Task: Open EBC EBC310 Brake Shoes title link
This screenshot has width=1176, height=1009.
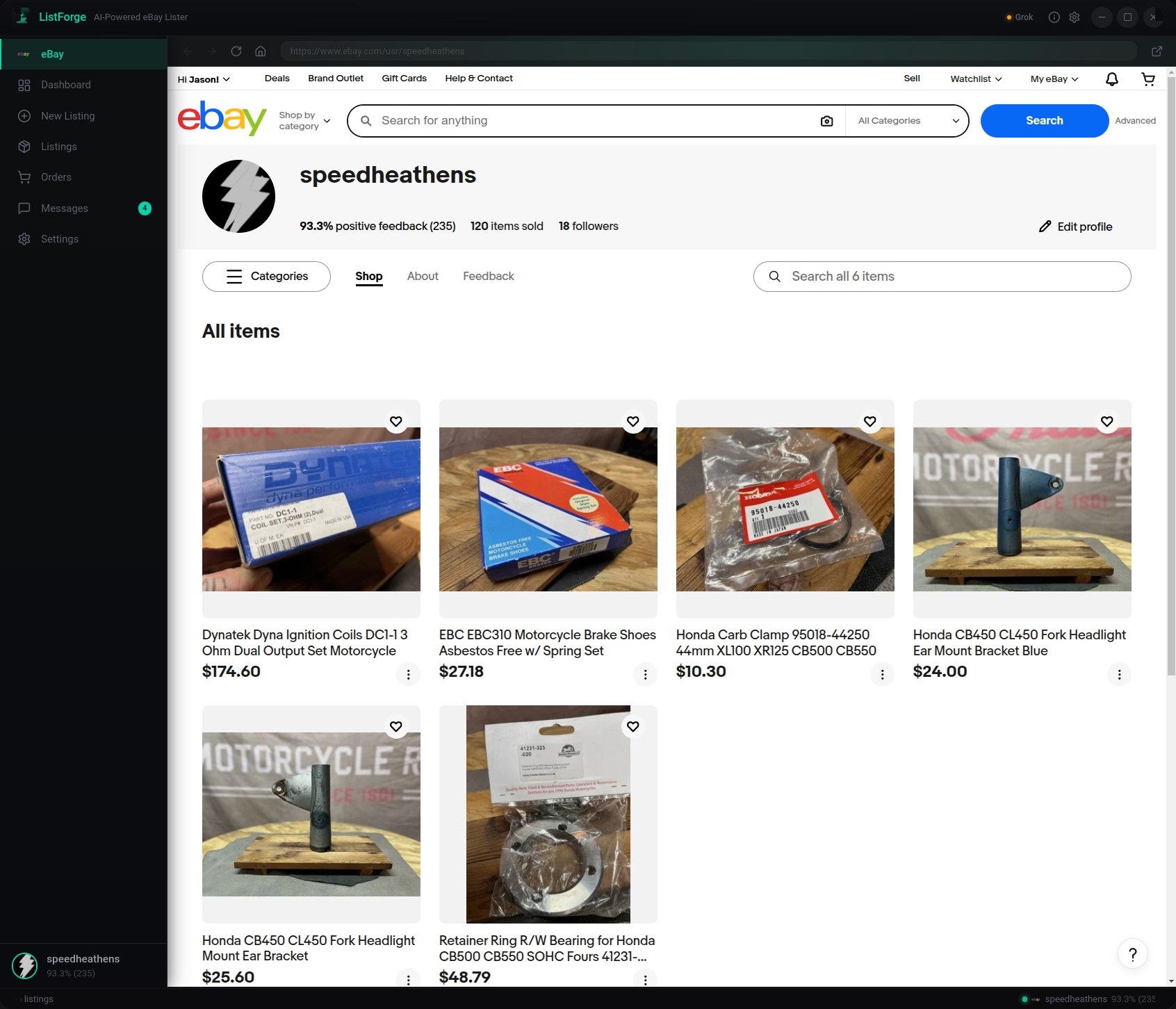Action: click(548, 643)
